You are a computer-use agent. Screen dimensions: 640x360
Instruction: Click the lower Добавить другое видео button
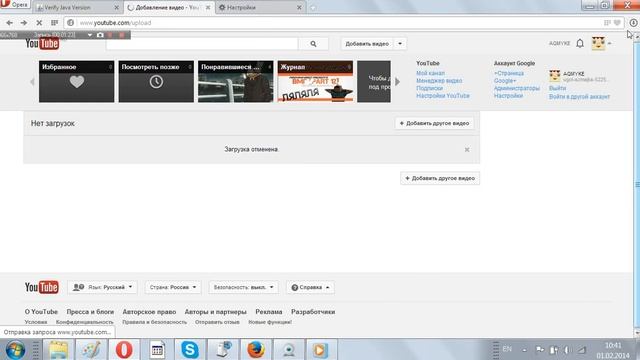pyautogui.click(x=440, y=178)
